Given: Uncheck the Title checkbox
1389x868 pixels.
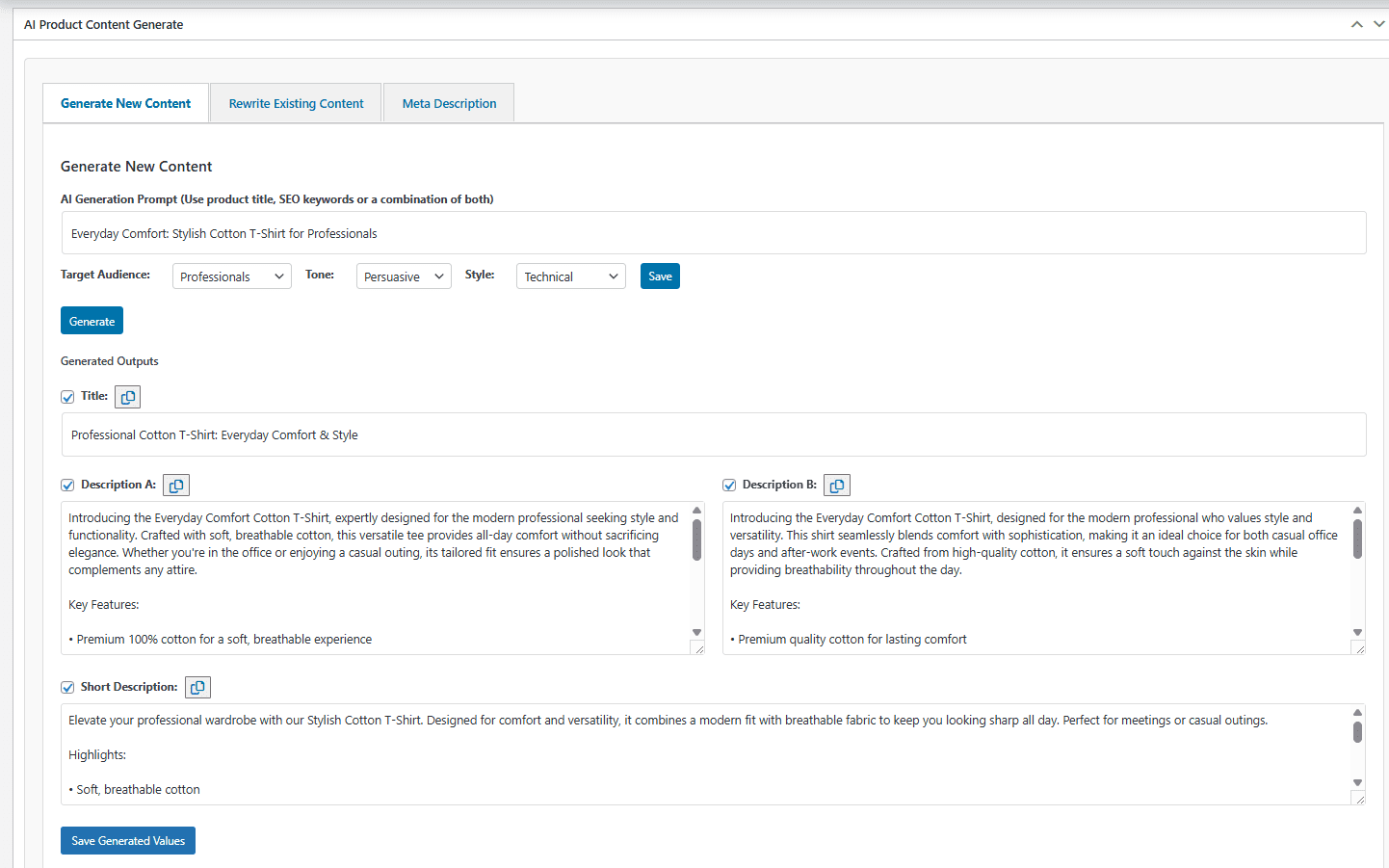Looking at the screenshot, I should pyautogui.click(x=67, y=397).
